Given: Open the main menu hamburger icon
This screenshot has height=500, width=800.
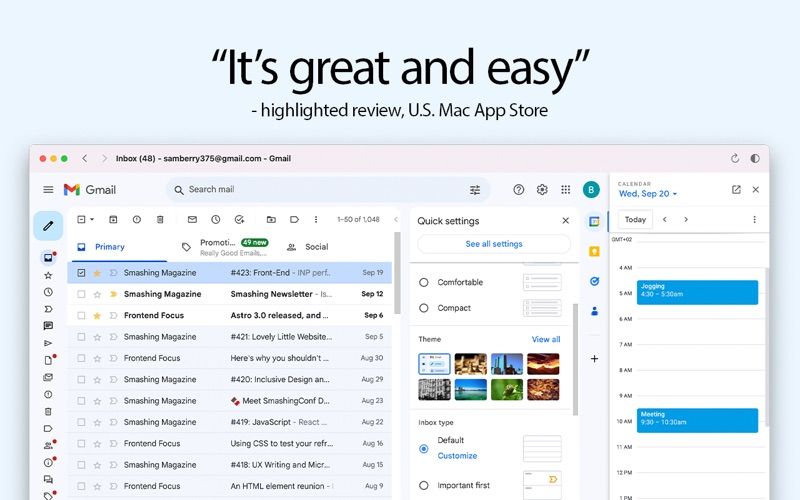Looking at the screenshot, I should click(x=48, y=190).
